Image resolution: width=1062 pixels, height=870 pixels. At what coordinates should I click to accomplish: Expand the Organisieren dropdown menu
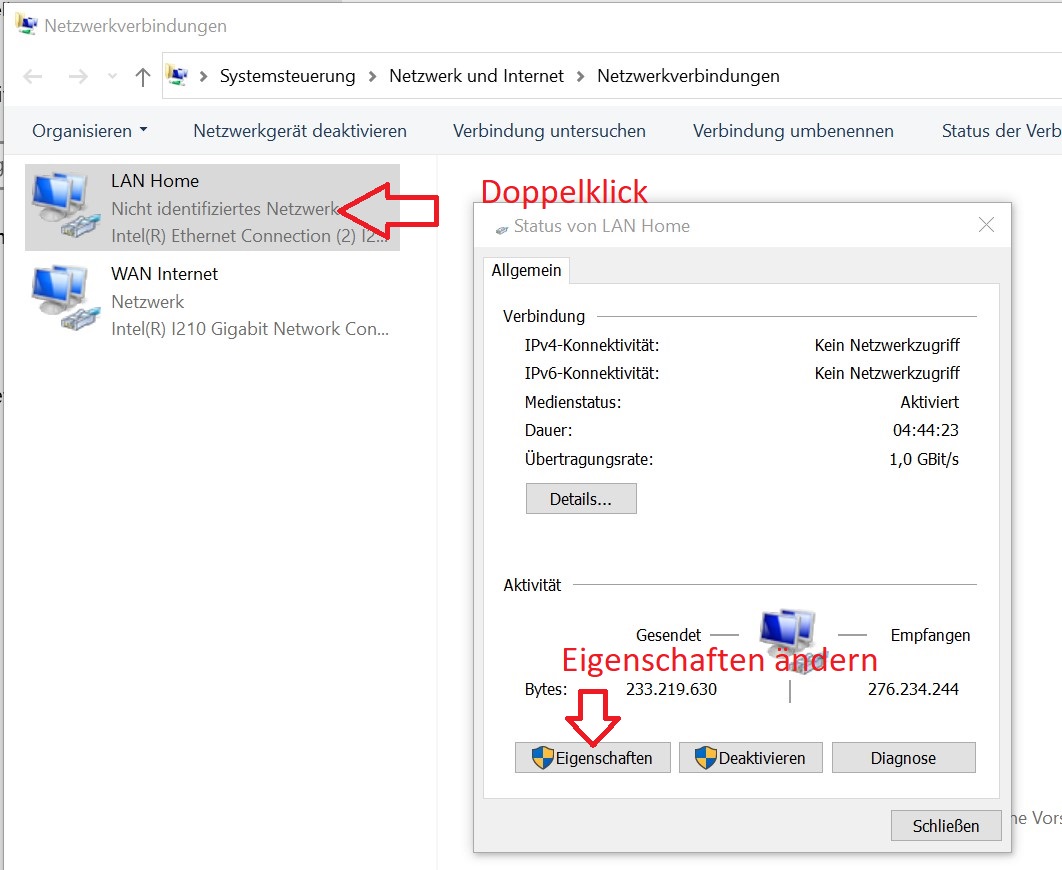[x=89, y=131]
